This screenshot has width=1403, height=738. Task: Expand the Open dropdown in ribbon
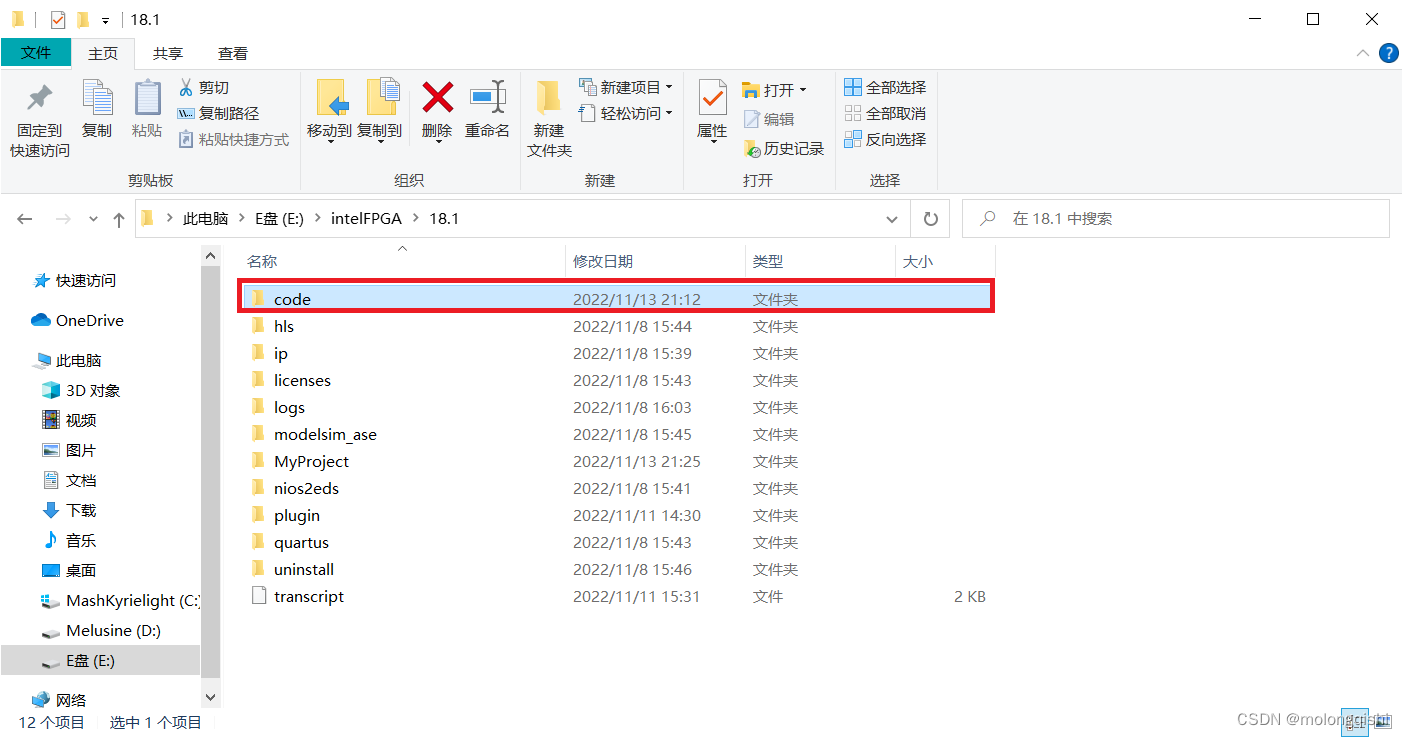tap(775, 90)
